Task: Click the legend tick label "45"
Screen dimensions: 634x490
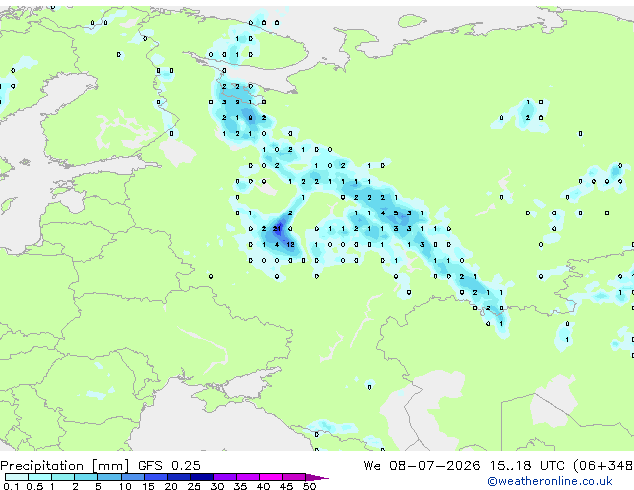Action: pos(286,486)
